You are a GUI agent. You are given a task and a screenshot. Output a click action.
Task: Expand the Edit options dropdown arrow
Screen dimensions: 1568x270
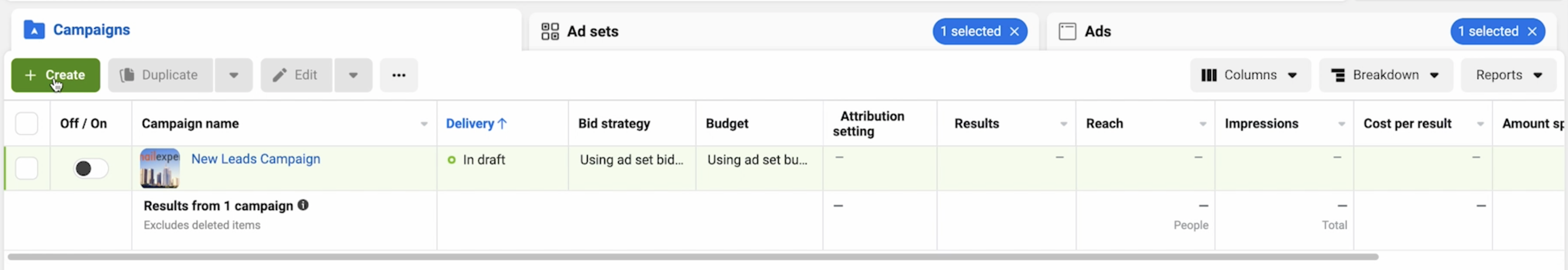click(x=353, y=75)
